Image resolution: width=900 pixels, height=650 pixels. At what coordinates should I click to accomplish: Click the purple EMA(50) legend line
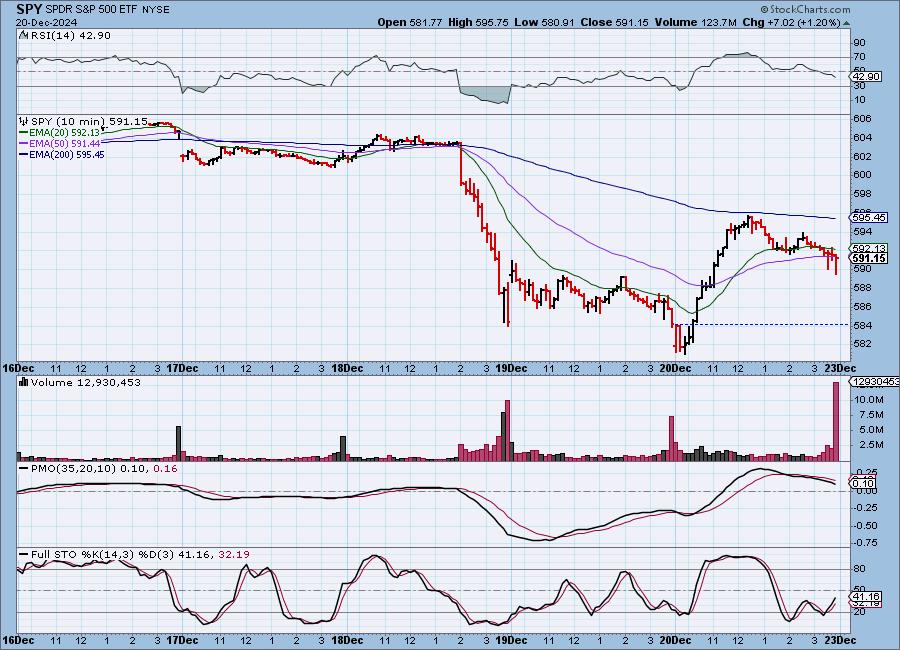click(x=24, y=144)
